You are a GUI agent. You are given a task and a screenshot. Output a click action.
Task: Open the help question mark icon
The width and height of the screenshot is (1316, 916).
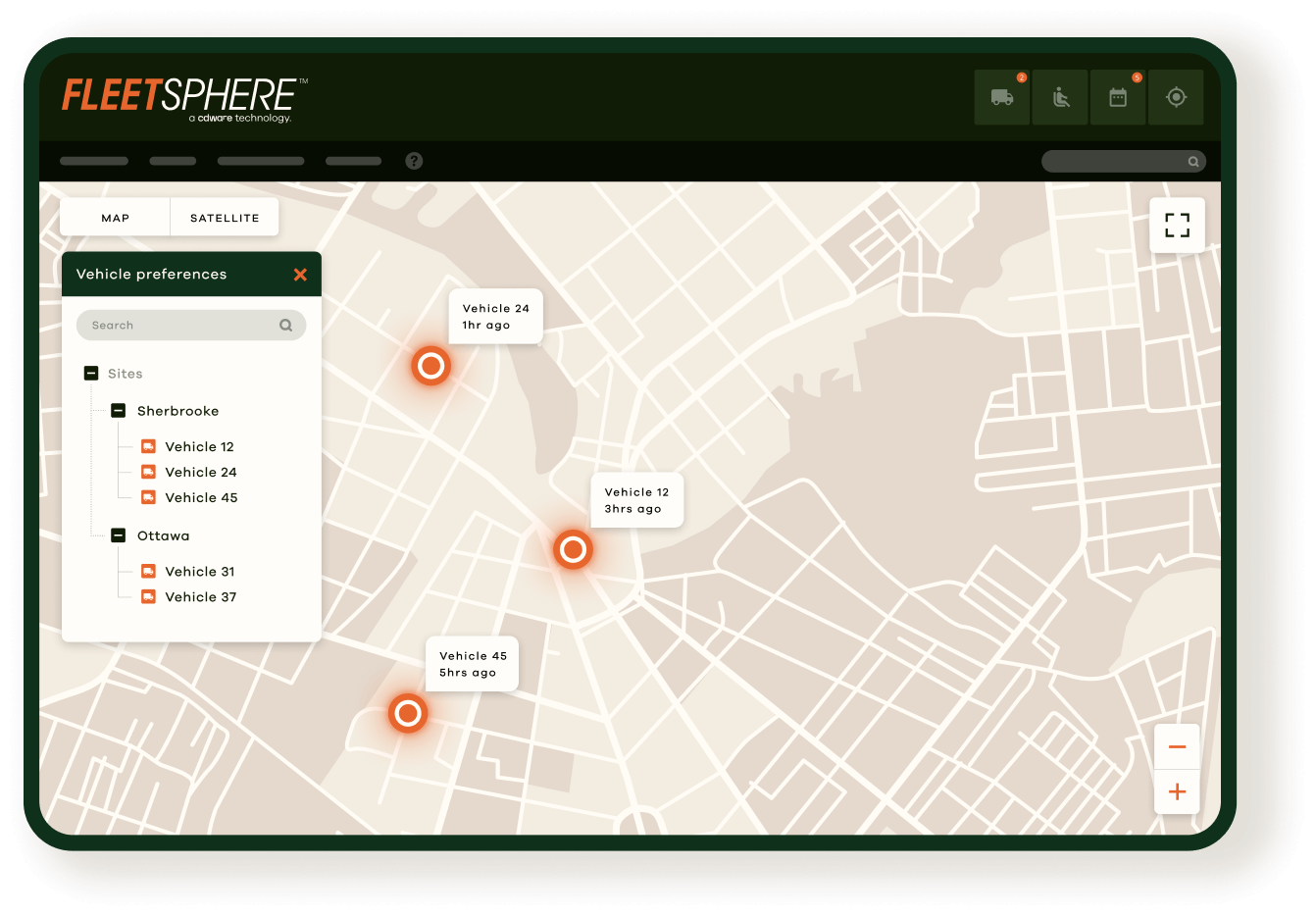[x=414, y=161]
